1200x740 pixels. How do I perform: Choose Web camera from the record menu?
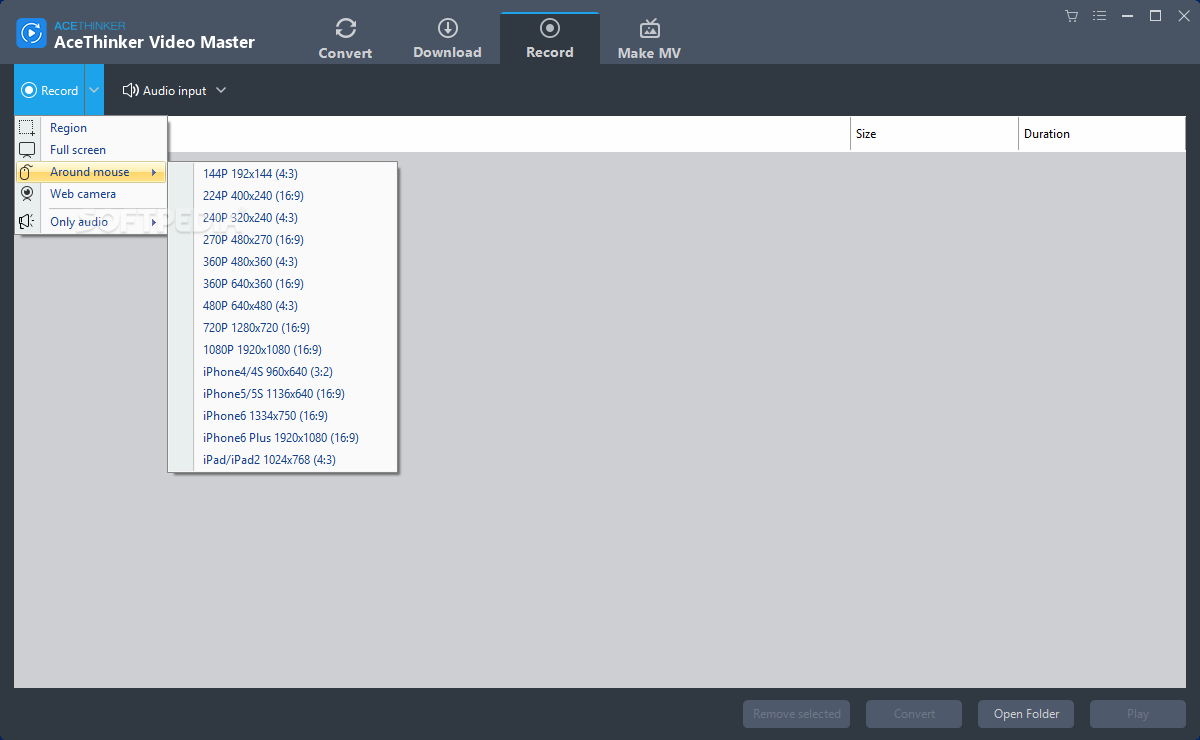(91, 194)
